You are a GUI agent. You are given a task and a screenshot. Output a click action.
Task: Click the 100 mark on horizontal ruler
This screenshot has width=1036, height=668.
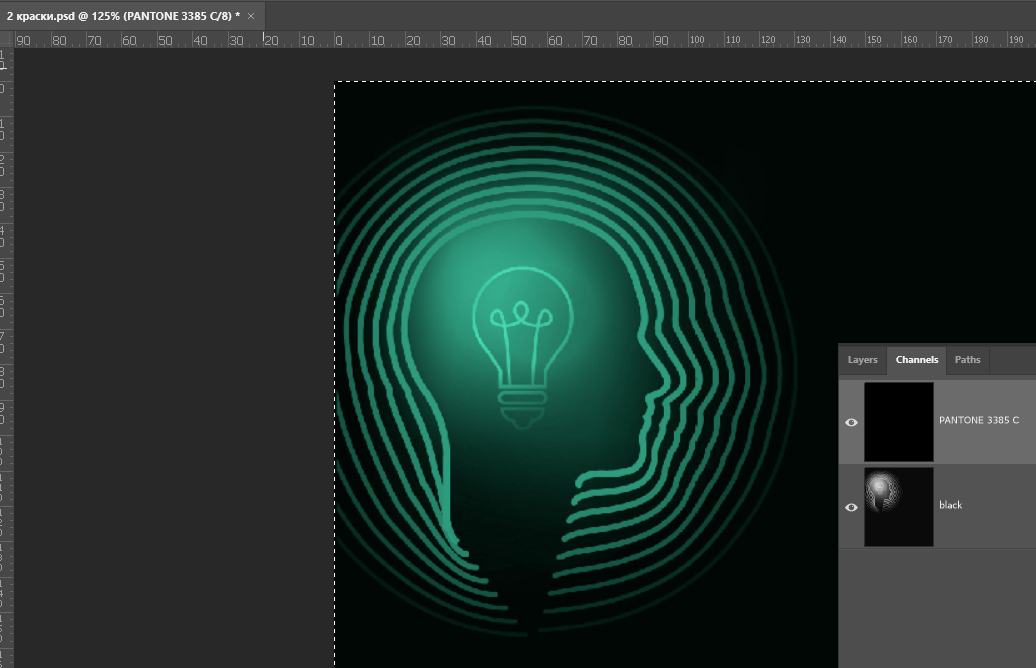697,40
